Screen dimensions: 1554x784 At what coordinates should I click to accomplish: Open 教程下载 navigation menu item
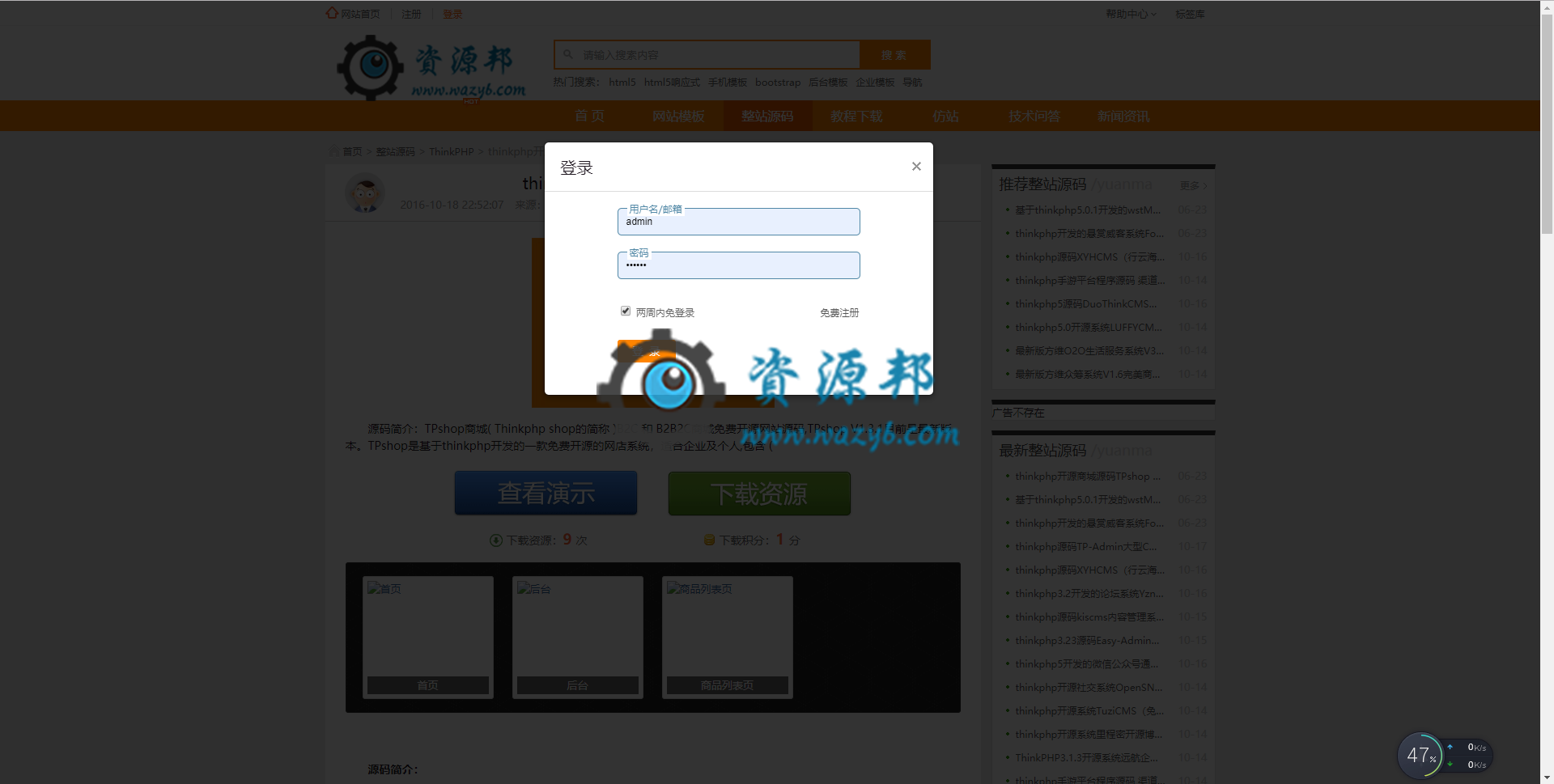[856, 116]
